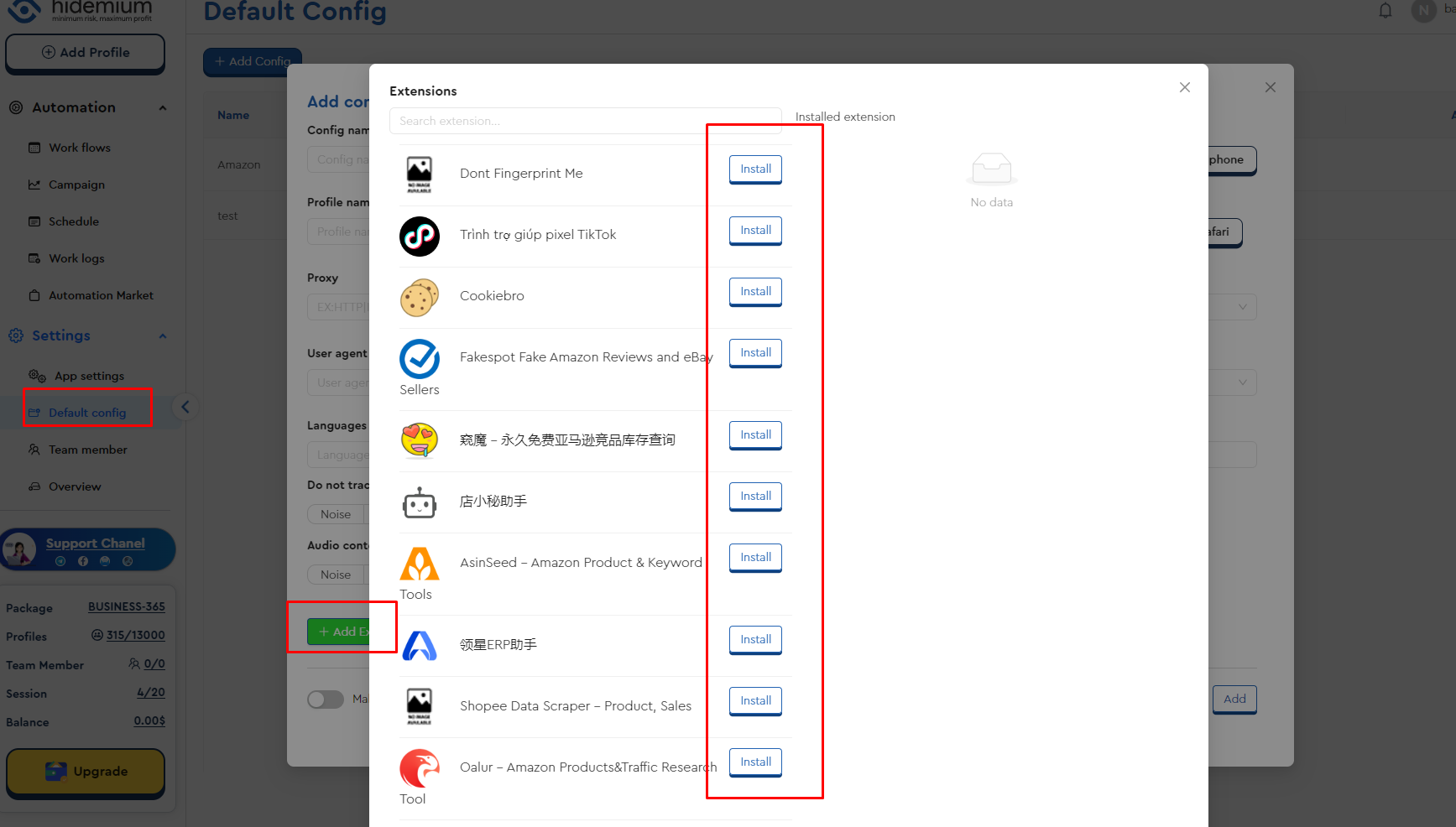Click the Cookiebro cookie icon
1456x827 pixels.
(420, 298)
